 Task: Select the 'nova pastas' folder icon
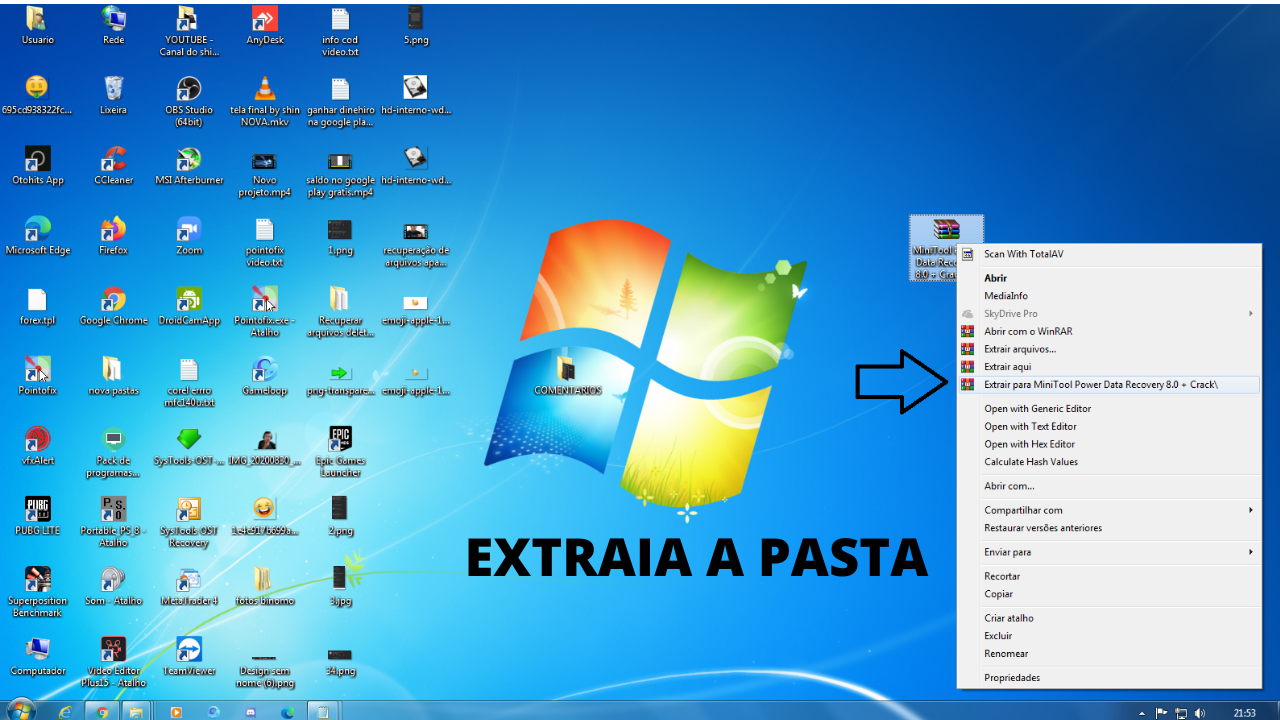(113, 376)
